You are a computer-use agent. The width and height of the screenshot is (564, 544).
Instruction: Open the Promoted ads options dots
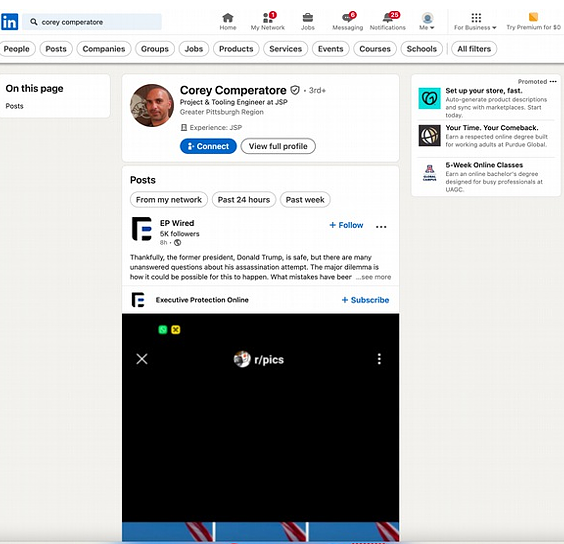tap(553, 81)
